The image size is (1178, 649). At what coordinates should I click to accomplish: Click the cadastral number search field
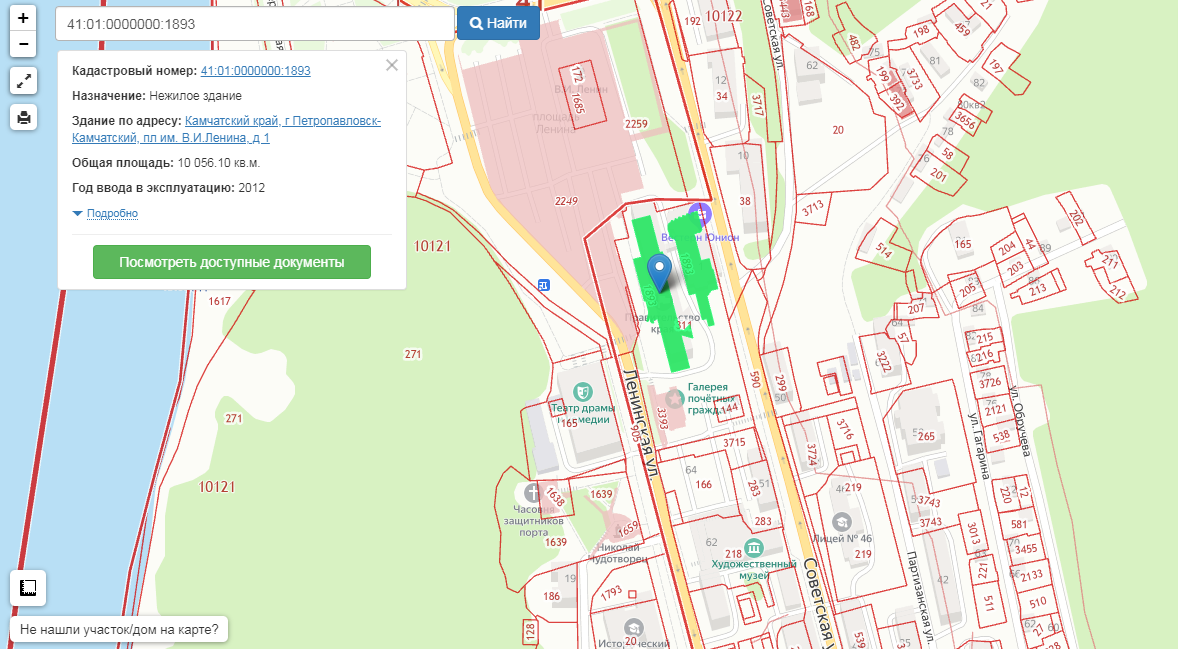pyautogui.click(x=255, y=24)
